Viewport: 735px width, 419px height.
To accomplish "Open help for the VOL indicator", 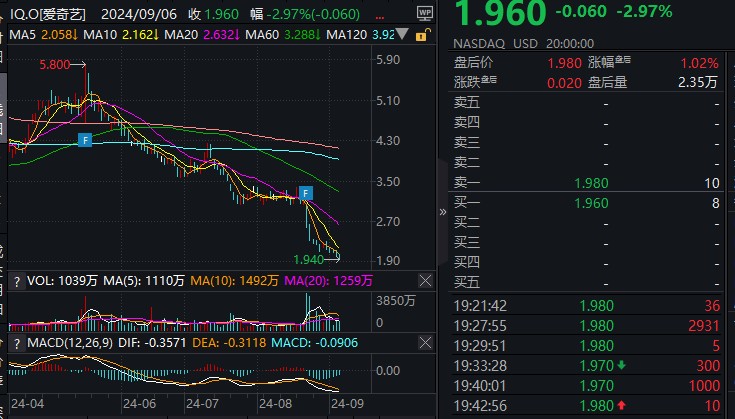I will [17, 281].
